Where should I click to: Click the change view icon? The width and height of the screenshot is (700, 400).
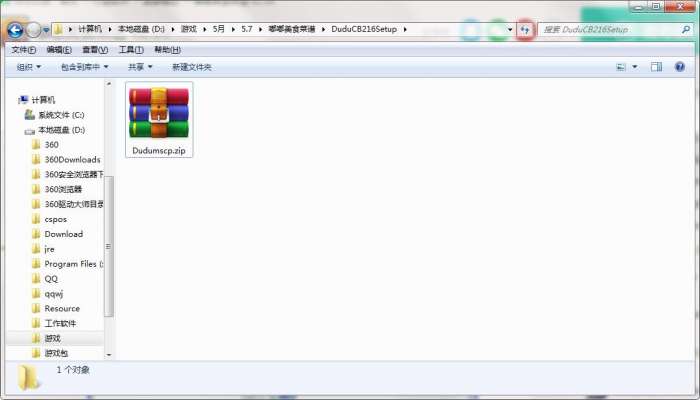tap(621, 67)
